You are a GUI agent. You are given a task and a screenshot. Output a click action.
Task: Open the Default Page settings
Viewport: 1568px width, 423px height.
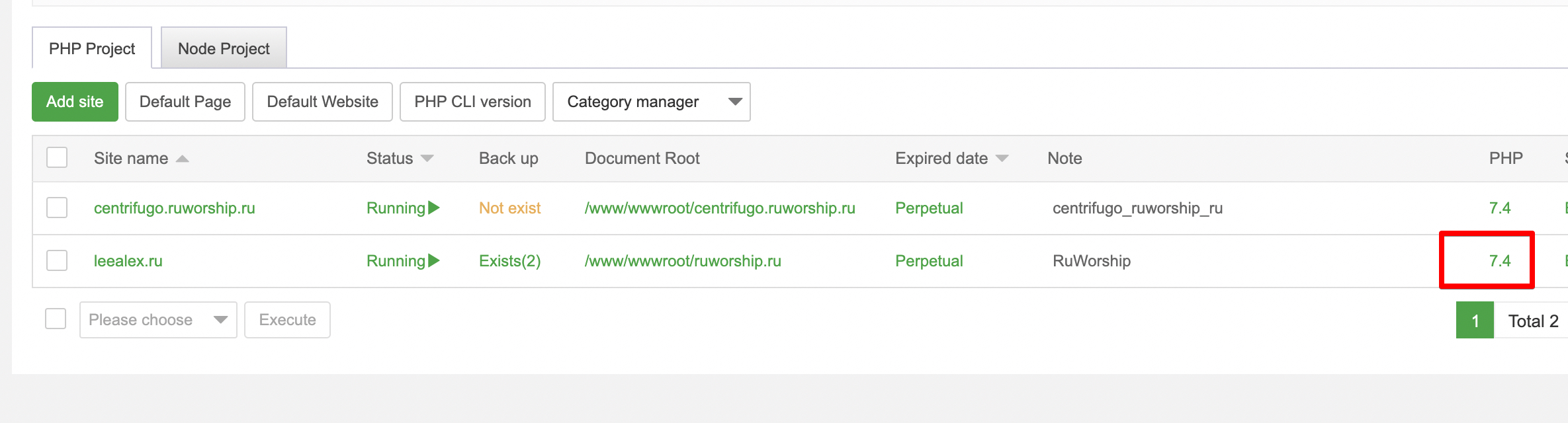click(x=185, y=102)
